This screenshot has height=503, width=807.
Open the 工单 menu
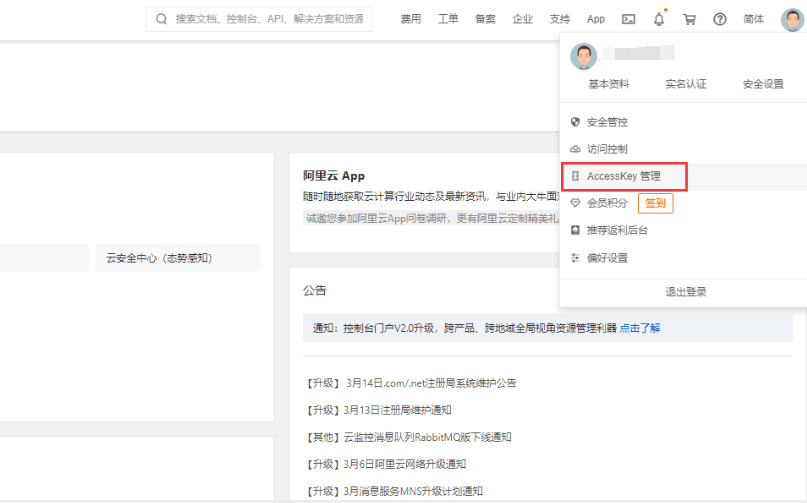448,19
